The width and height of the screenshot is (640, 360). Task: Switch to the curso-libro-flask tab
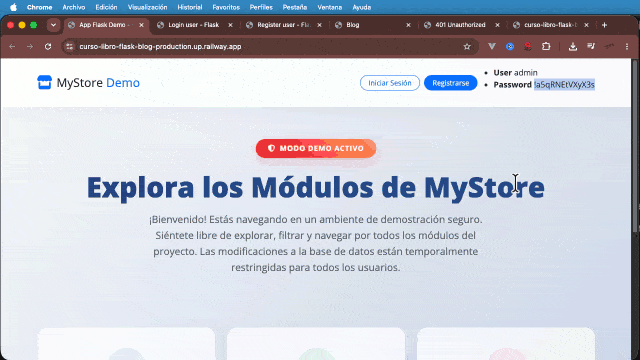550,25
